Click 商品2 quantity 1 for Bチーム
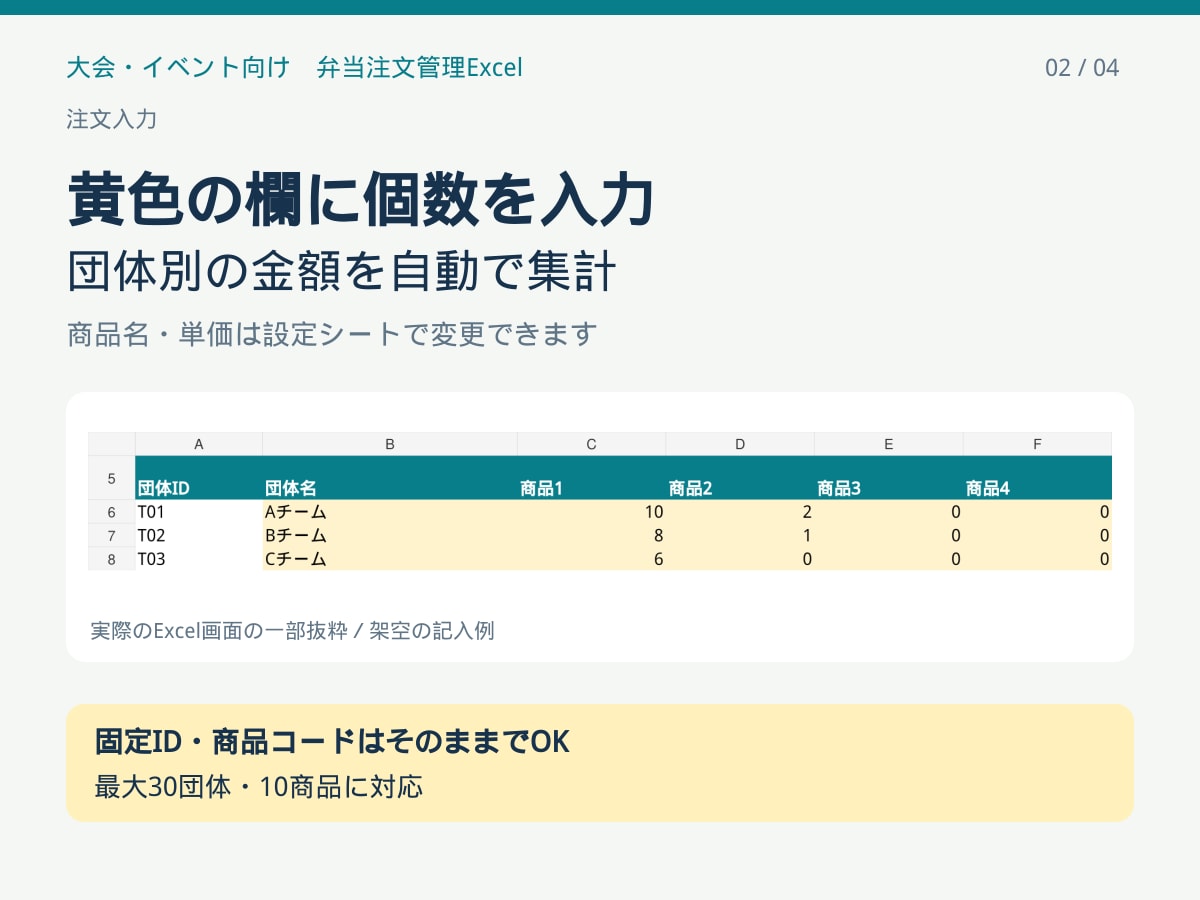Image resolution: width=1200 pixels, height=900 pixels. [740, 535]
